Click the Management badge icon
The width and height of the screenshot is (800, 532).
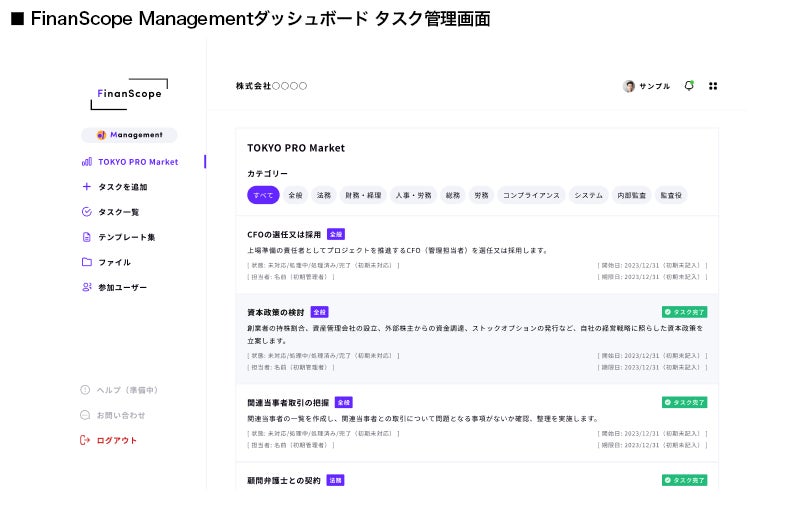[x=102, y=135]
